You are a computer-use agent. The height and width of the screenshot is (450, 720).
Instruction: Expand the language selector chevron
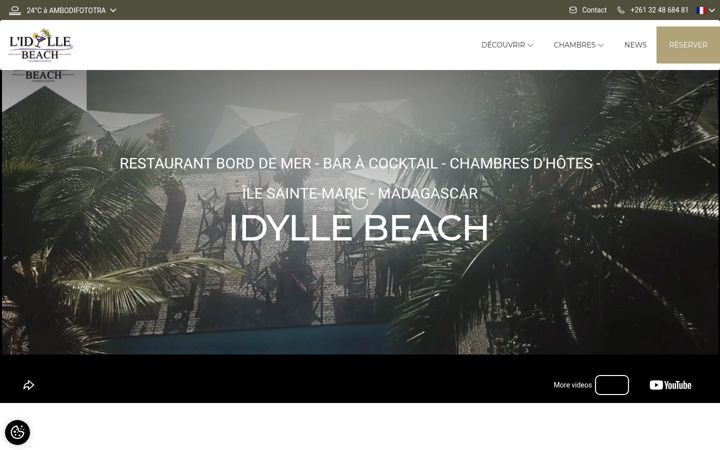(711, 10)
